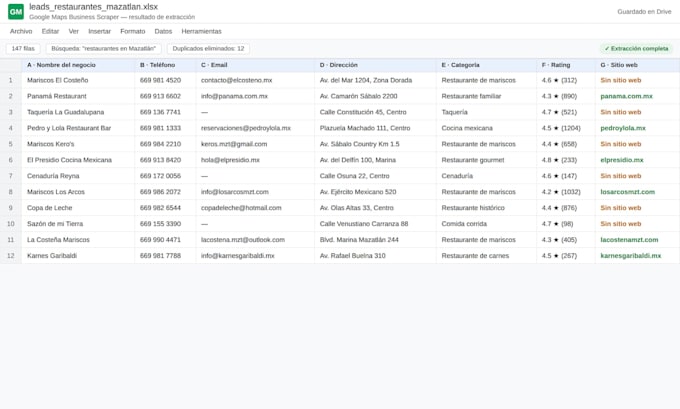Open the pedroylola.mx website link

pyautogui.click(x=623, y=128)
